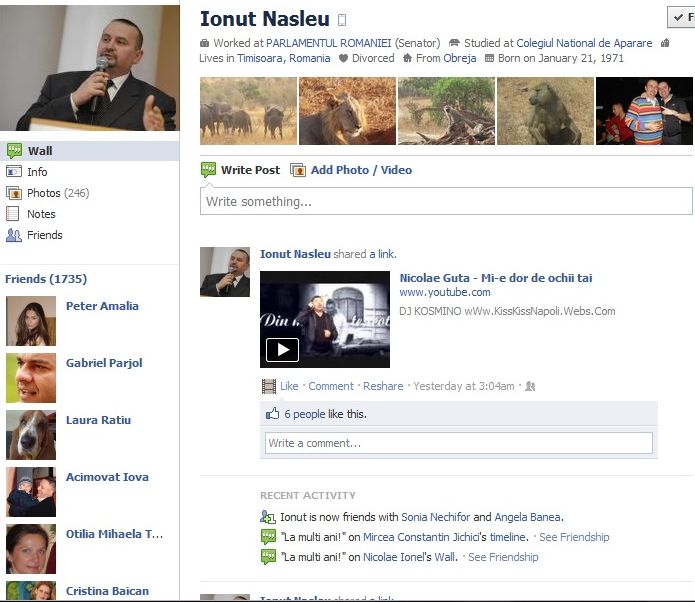Click the heart icon before Divorced
The width and height of the screenshot is (695, 602).
tap(343, 58)
